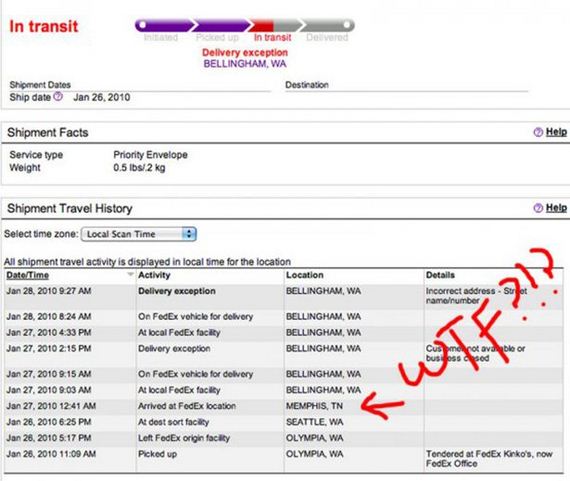Image resolution: width=570 pixels, height=481 pixels.
Task: Click 'Jan 27, 2010 9:03 AM' date cell
Action: (49, 390)
